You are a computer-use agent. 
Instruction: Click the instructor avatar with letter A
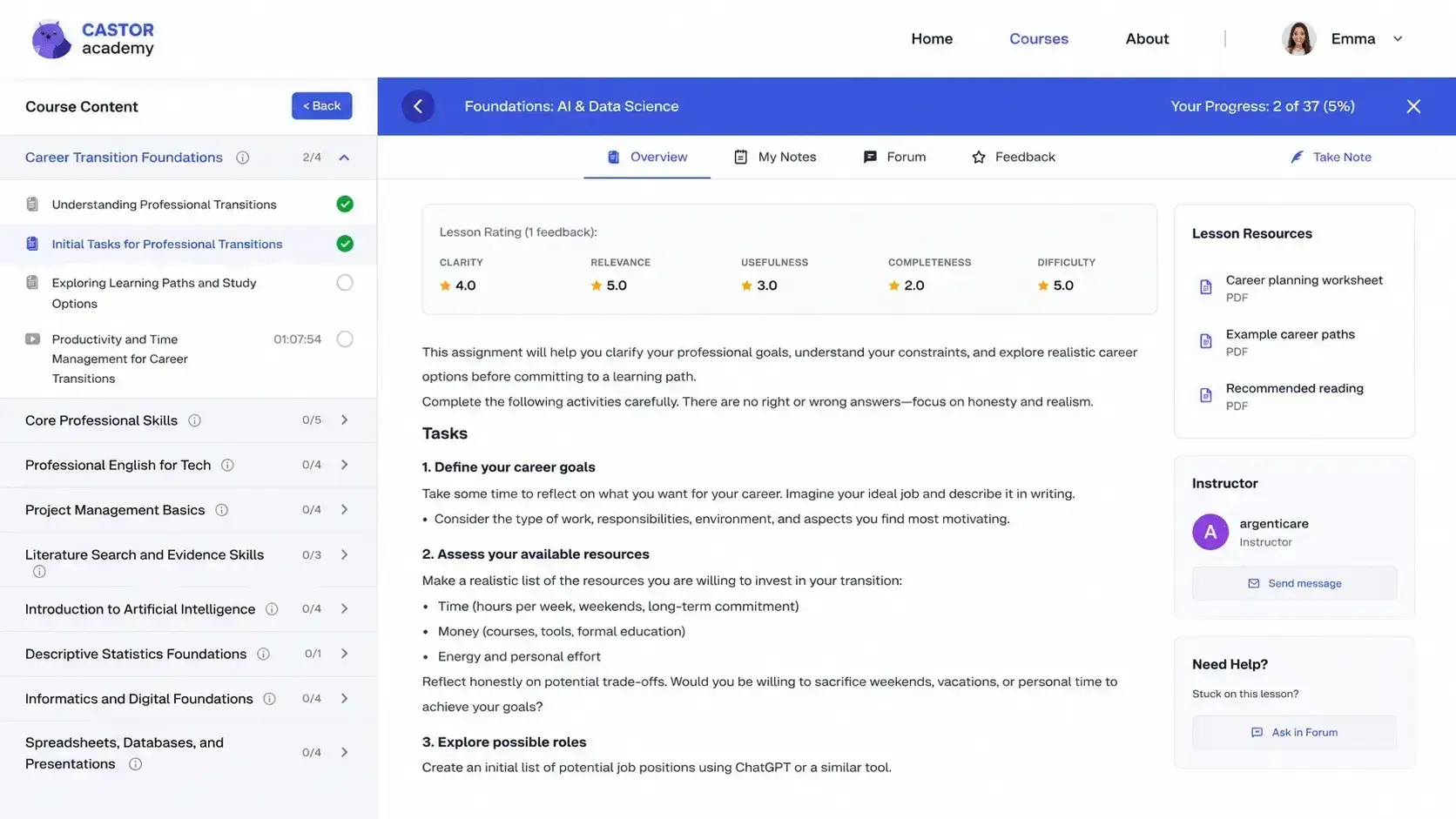(1210, 532)
